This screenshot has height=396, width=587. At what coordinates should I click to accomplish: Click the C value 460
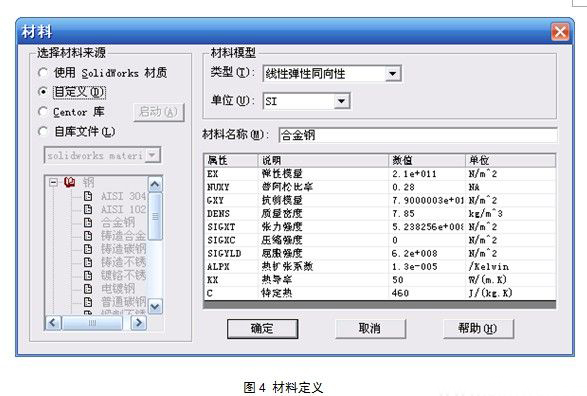pyautogui.click(x=400, y=293)
